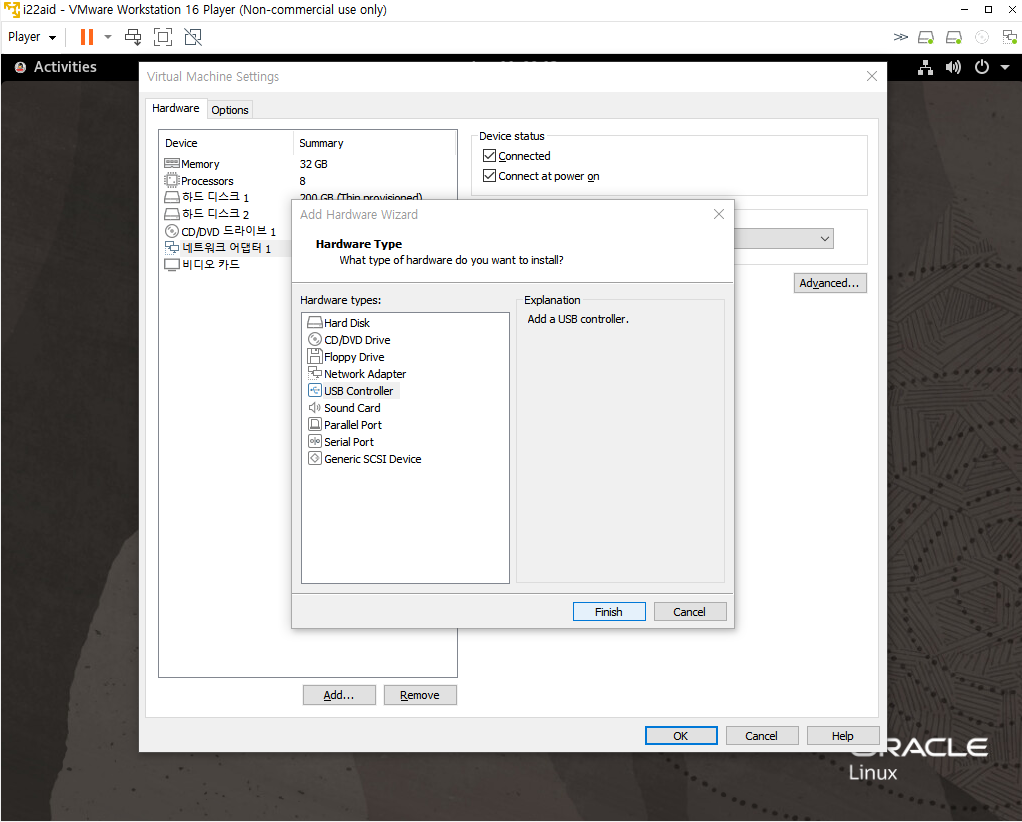Switch to the Hardware tab

(x=176, y=108)
